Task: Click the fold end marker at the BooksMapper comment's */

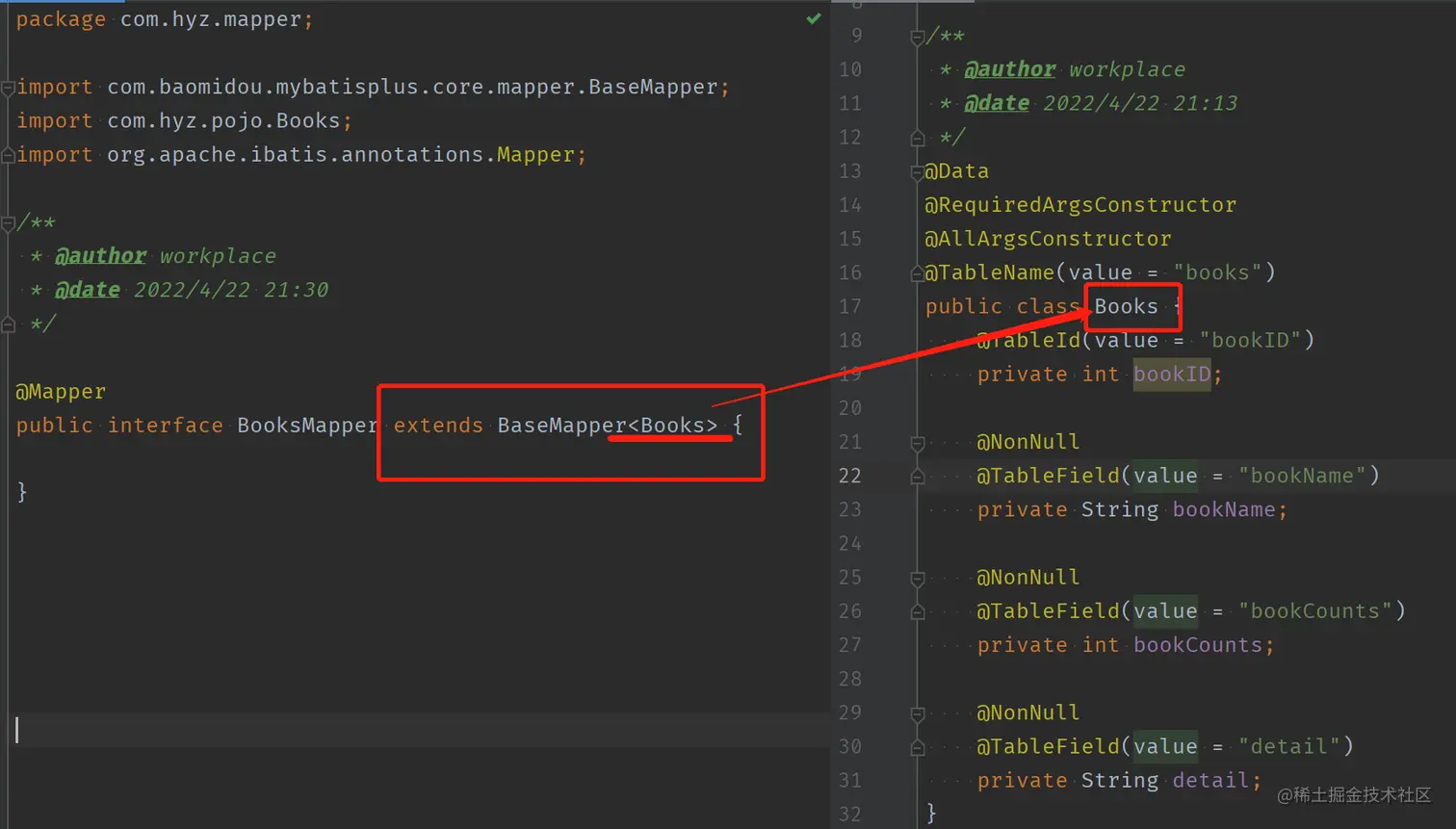Action: point(8,324)
